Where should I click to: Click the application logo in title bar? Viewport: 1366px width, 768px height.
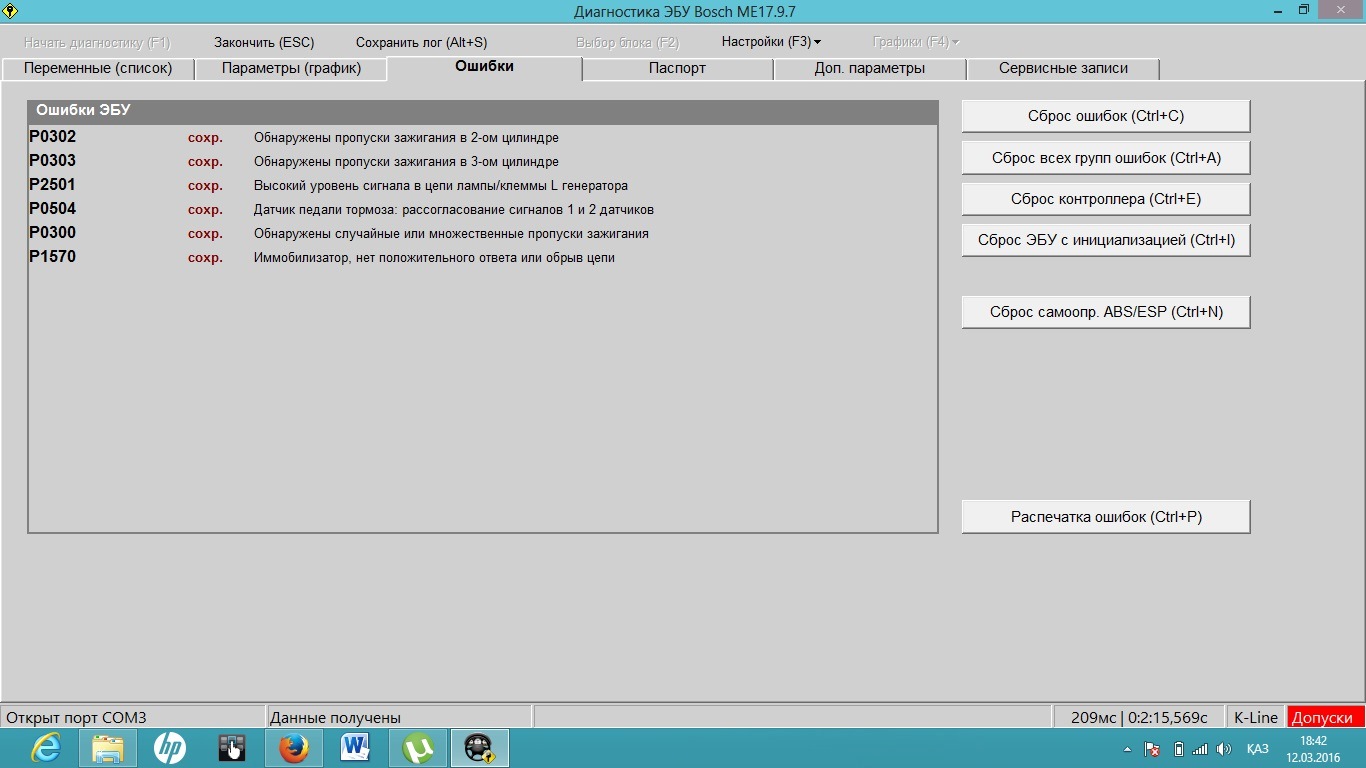pos(11,10)
